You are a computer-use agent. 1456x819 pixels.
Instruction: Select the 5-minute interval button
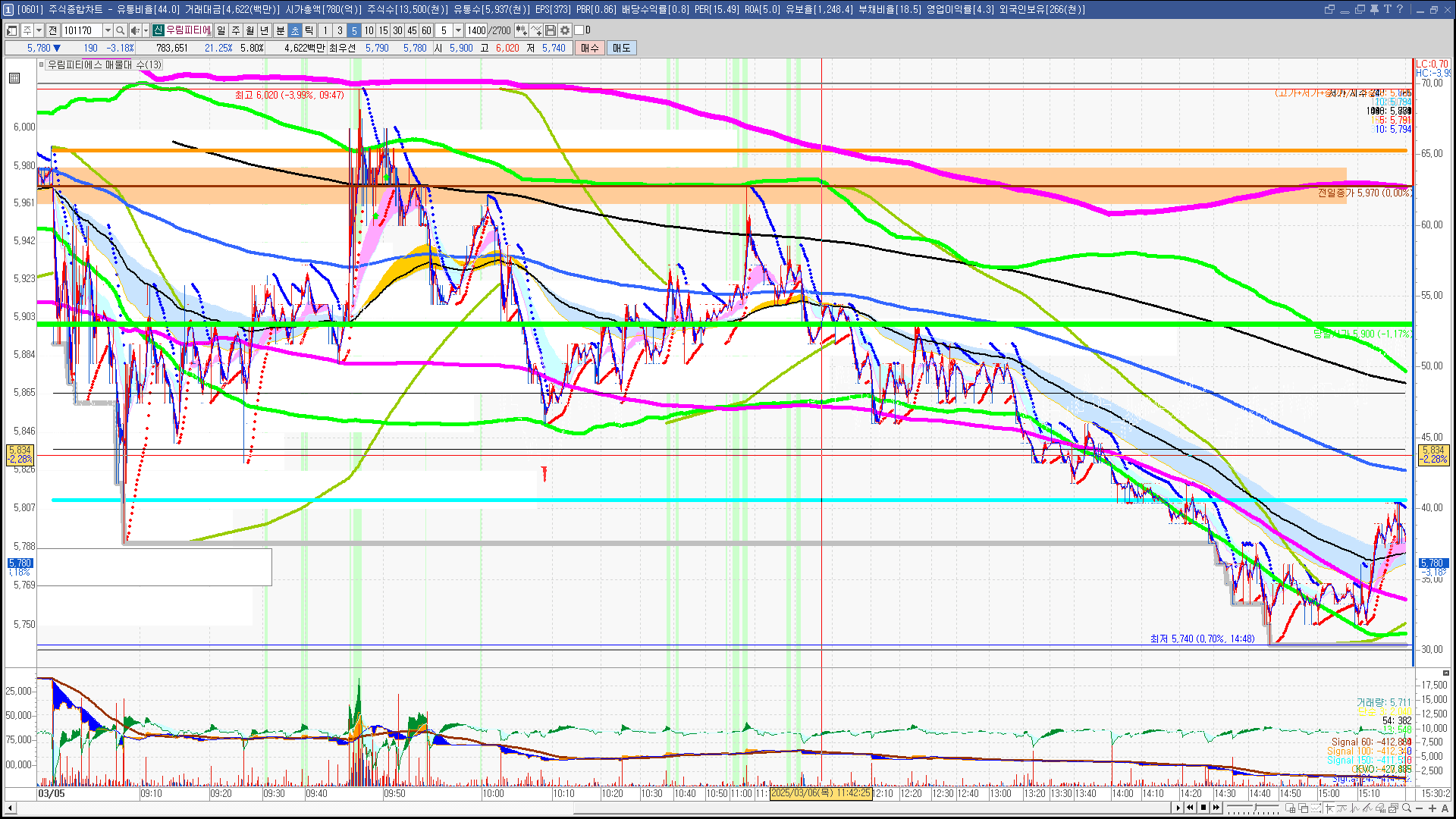click(x=353, y=30)
